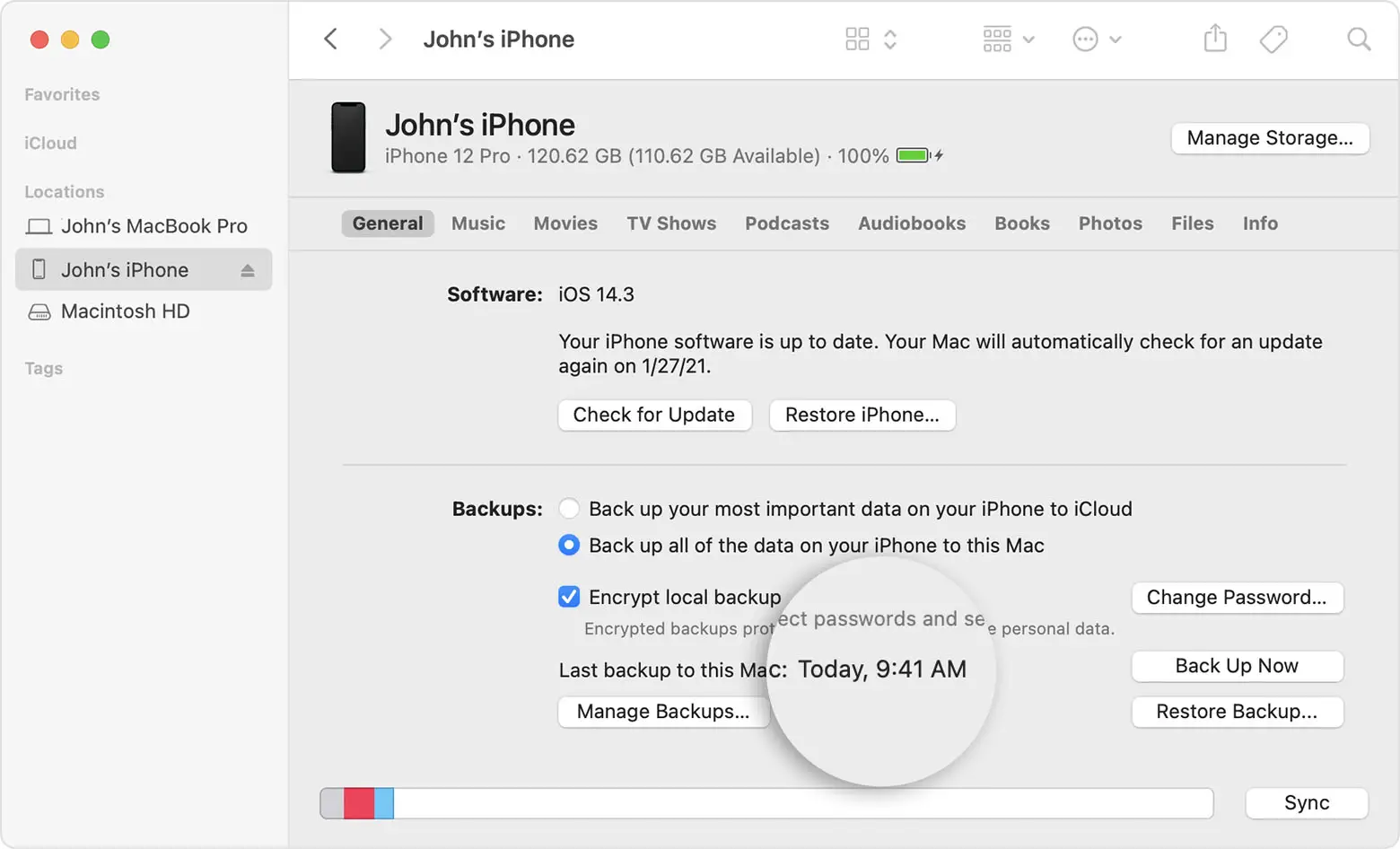Open the view style dropdown chevron
Image resolution: width=1400 pixels, height=849 pixels.
(889, 39)
